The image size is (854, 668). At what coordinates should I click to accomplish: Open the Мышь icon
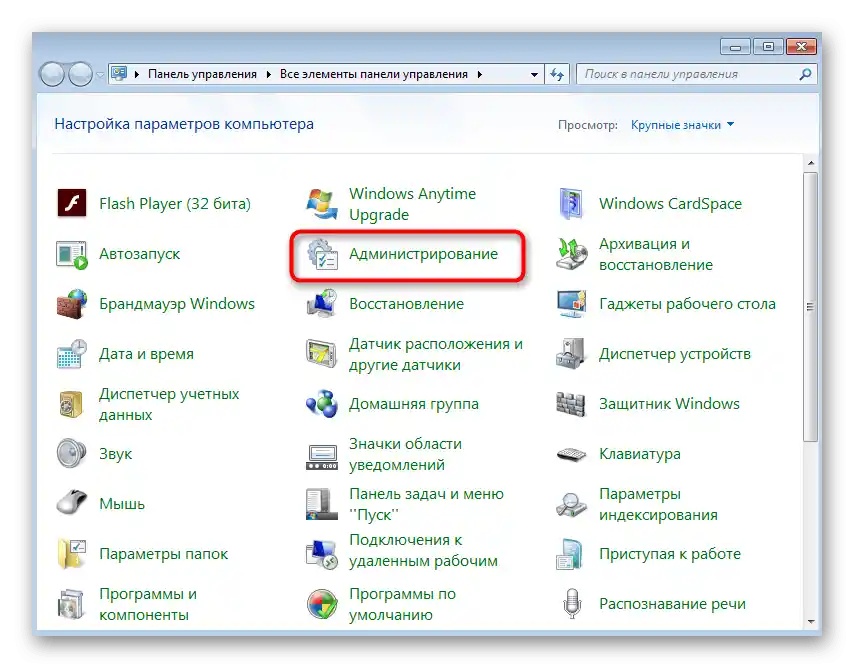(72, 503)
